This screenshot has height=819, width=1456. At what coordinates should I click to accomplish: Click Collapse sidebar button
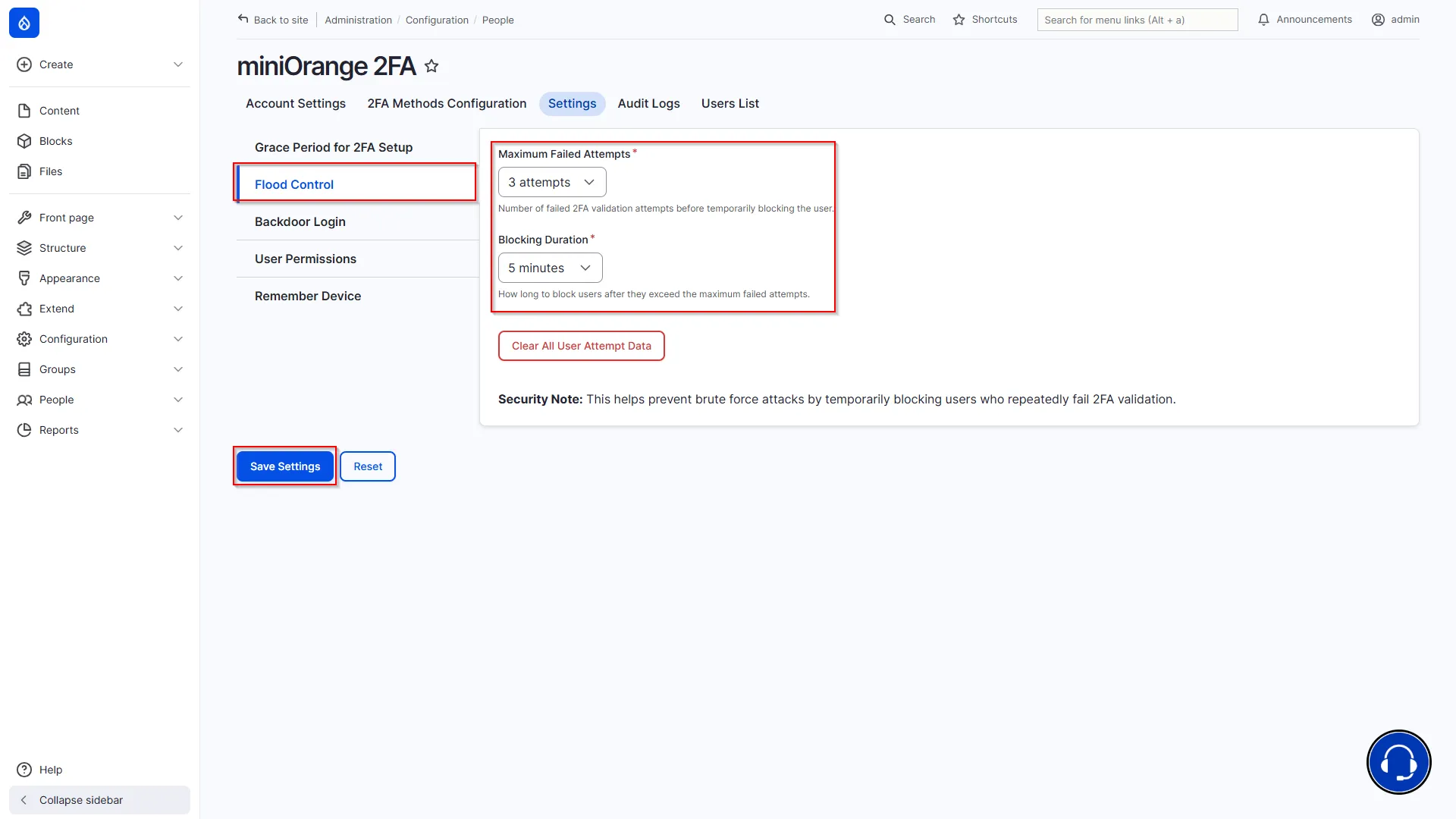(x=99, y=800)
